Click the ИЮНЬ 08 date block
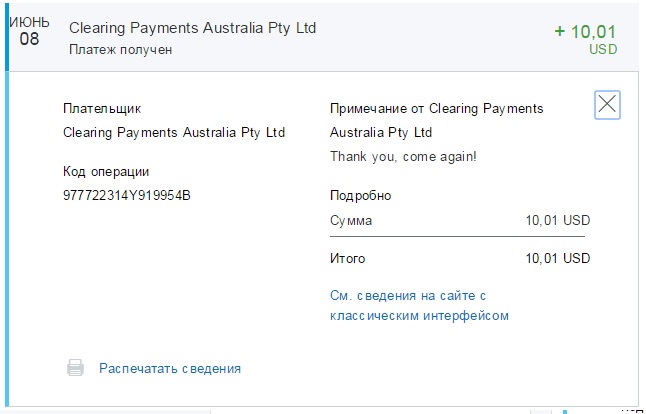Viewport: 646px width, 414px height. 29,32
